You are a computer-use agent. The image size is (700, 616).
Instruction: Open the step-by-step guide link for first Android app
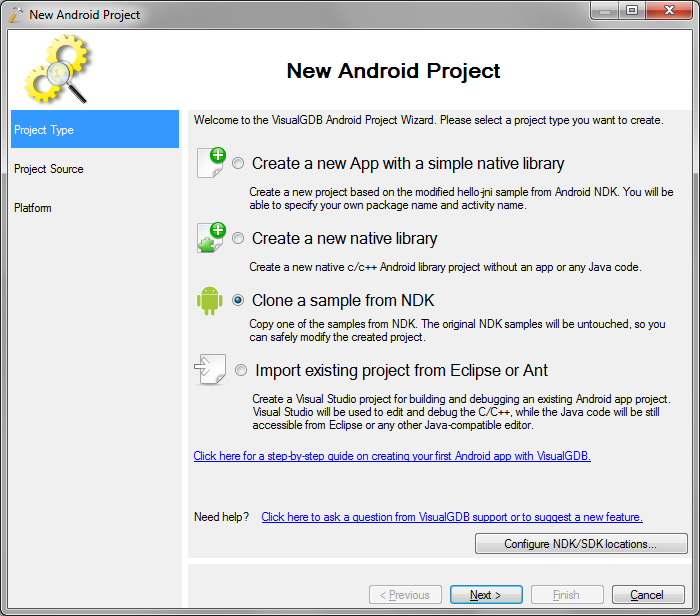coord(392,456)
